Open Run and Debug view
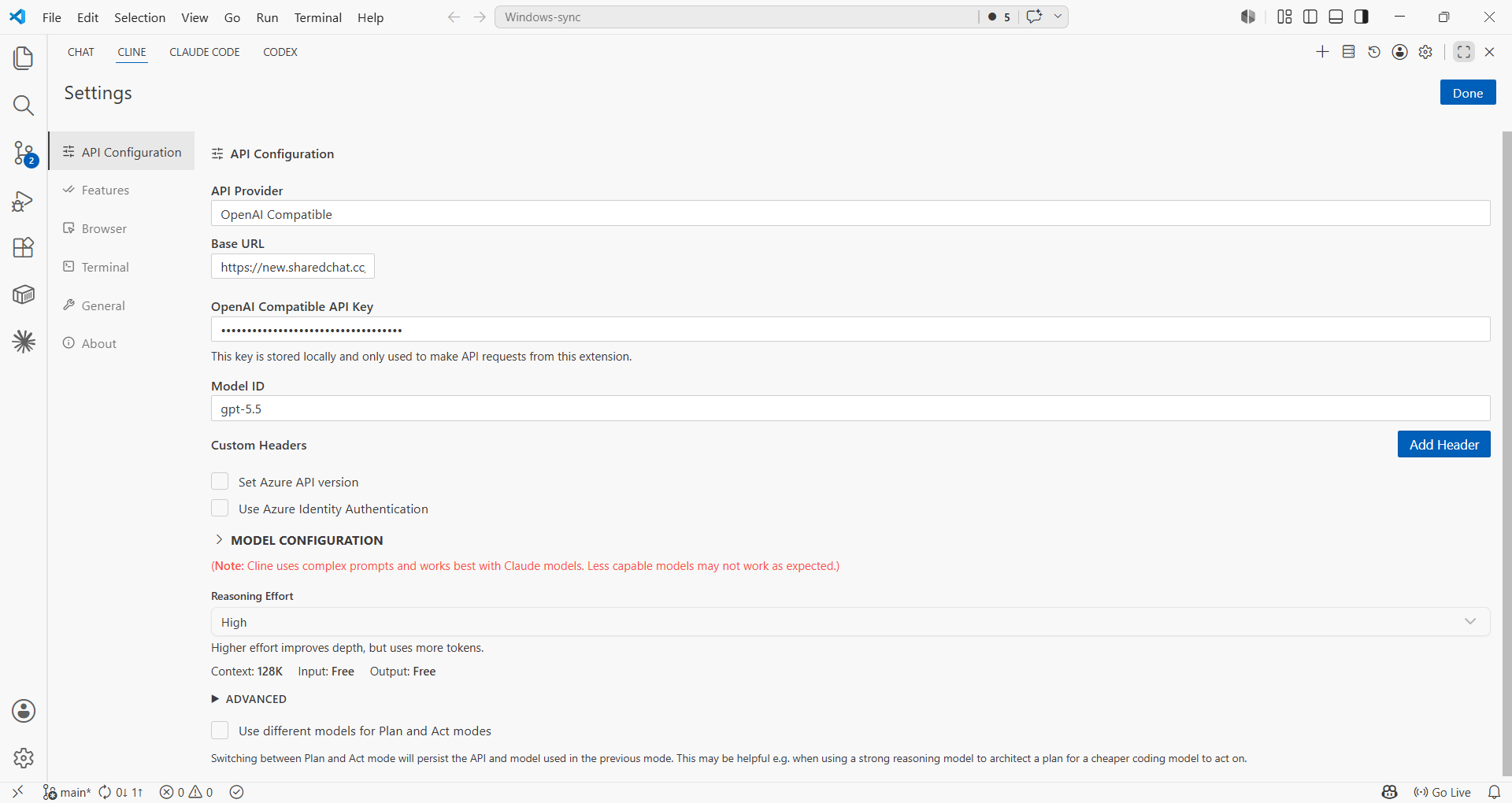This screenshot has height=803, width=1512. tap(24, 201)
